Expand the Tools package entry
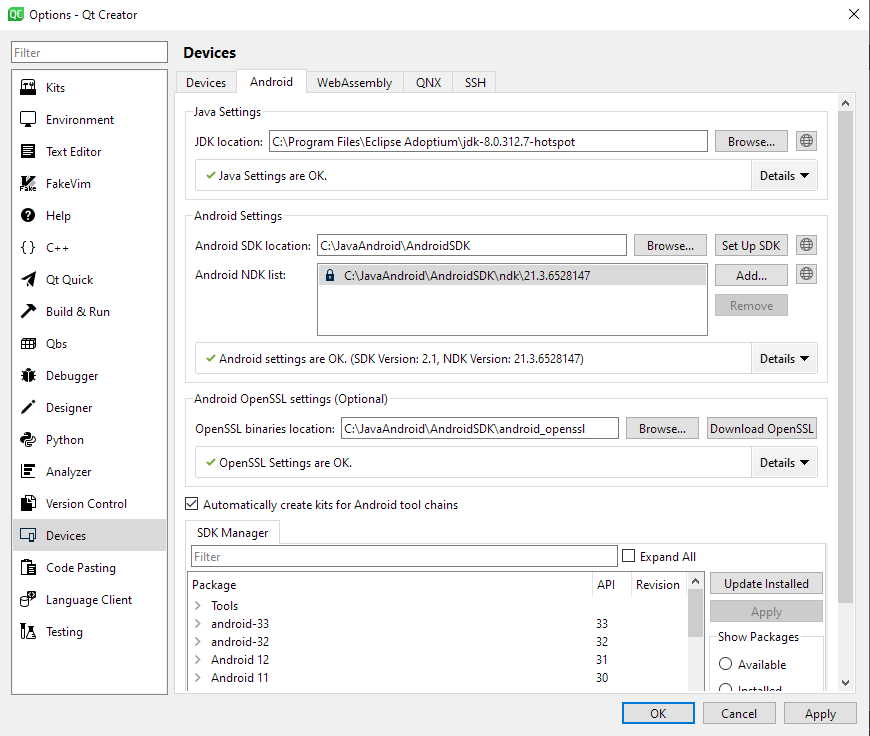The height and width of the screenshot is (736, 870). tap(197, 606)
